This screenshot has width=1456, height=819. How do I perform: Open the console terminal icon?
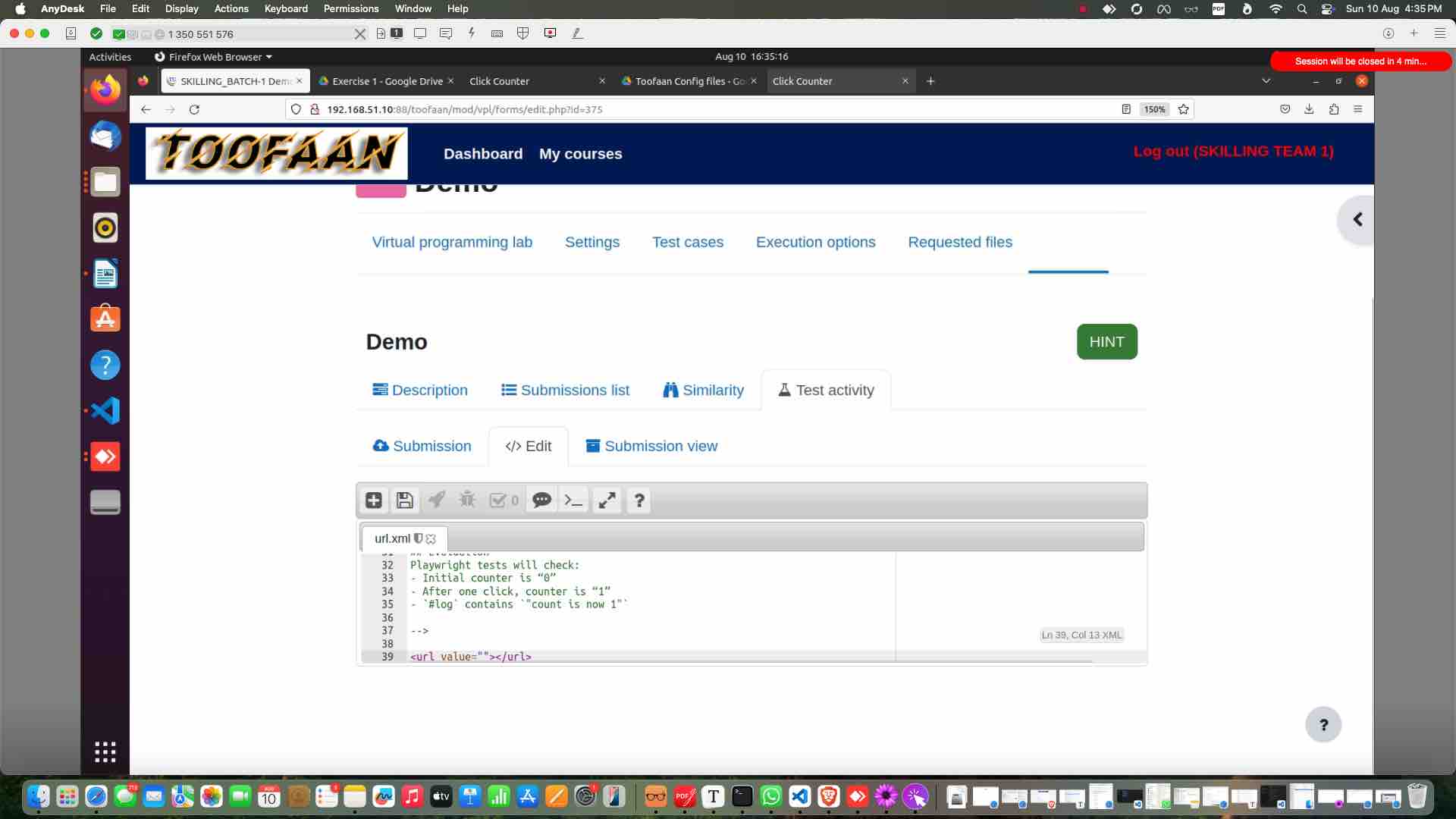pyautogui.click(x=573, y=500)
